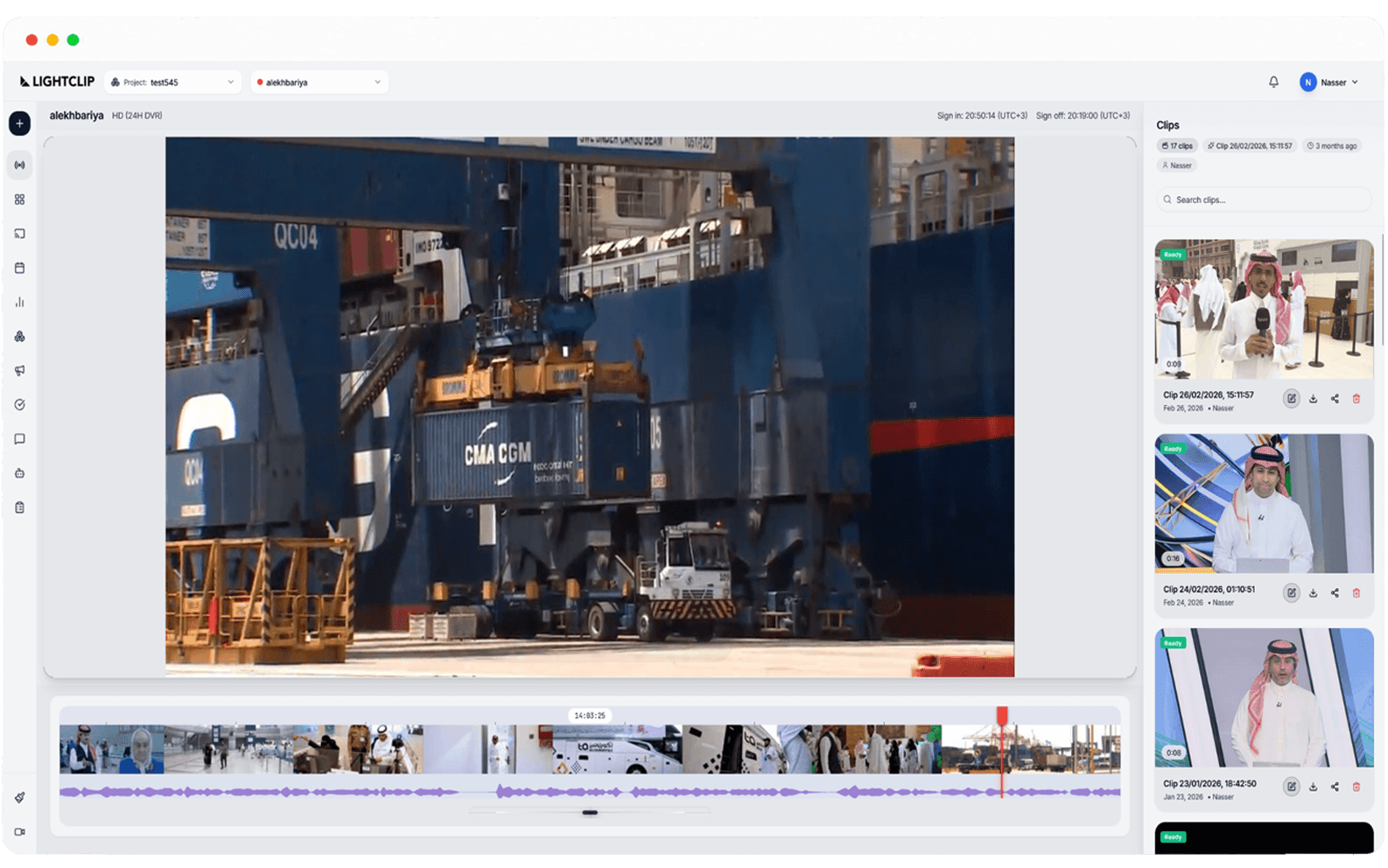Open the calendar sidebar icon
Viewport: 1388px width, 868px height.
19,268
